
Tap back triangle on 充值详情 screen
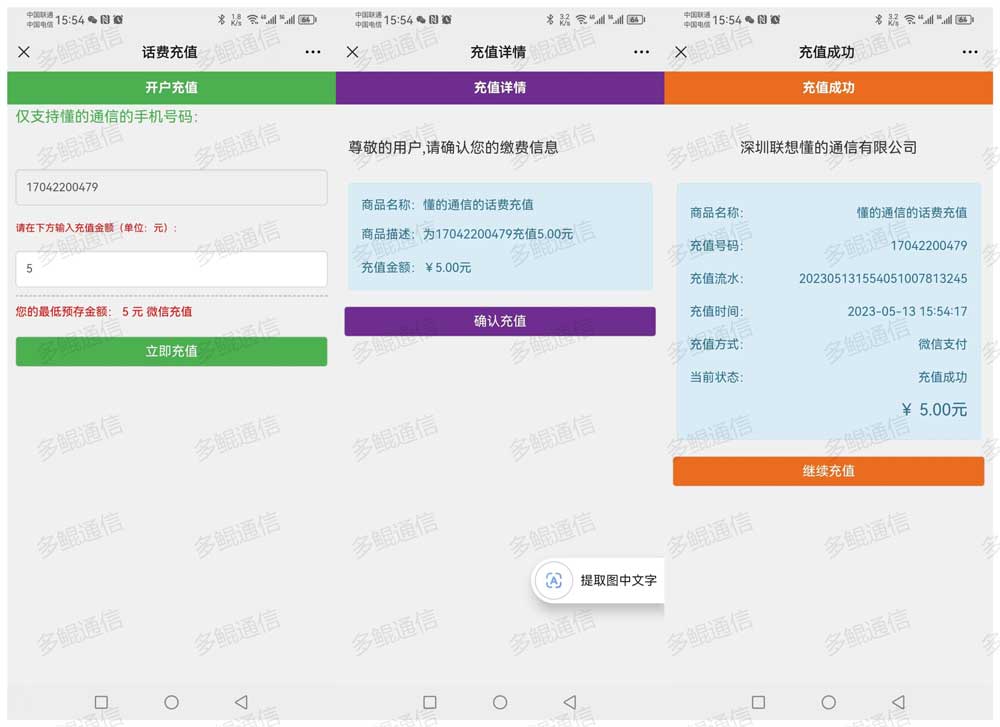570,702
